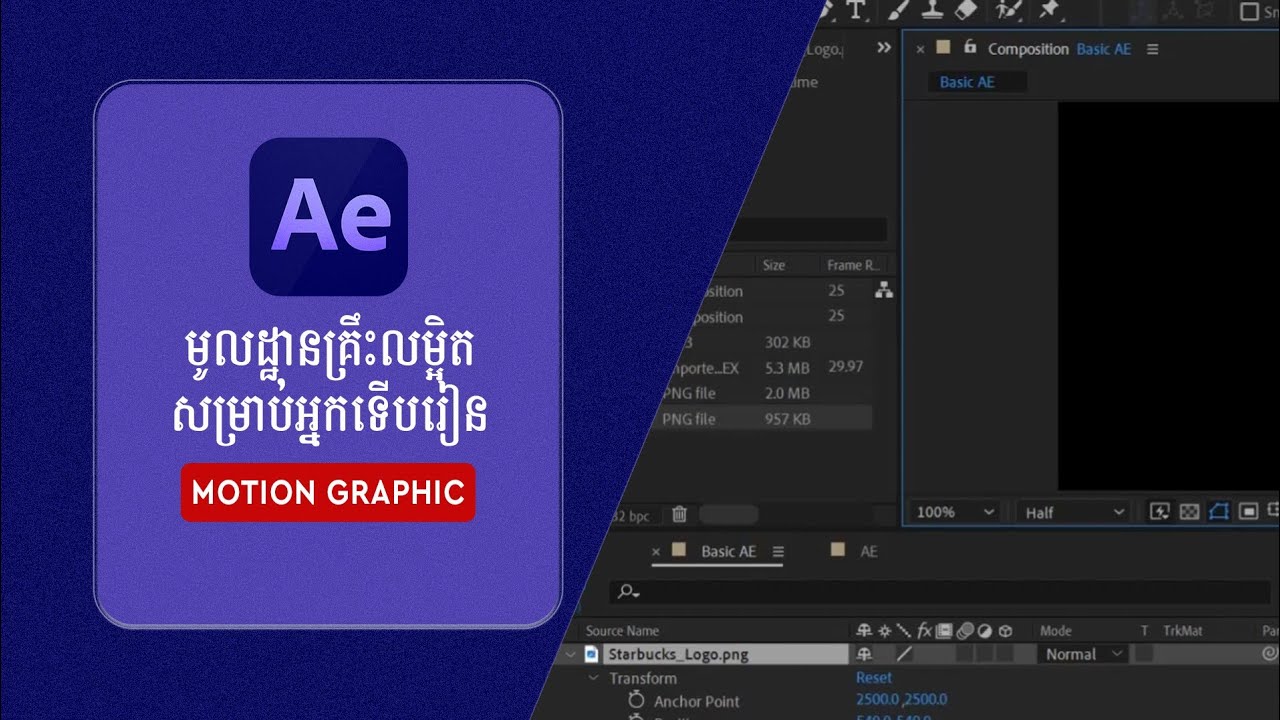1280x720 pixels.
Task: Collapse the Starbucks_Logo.png layer
Action: point(571,655)
